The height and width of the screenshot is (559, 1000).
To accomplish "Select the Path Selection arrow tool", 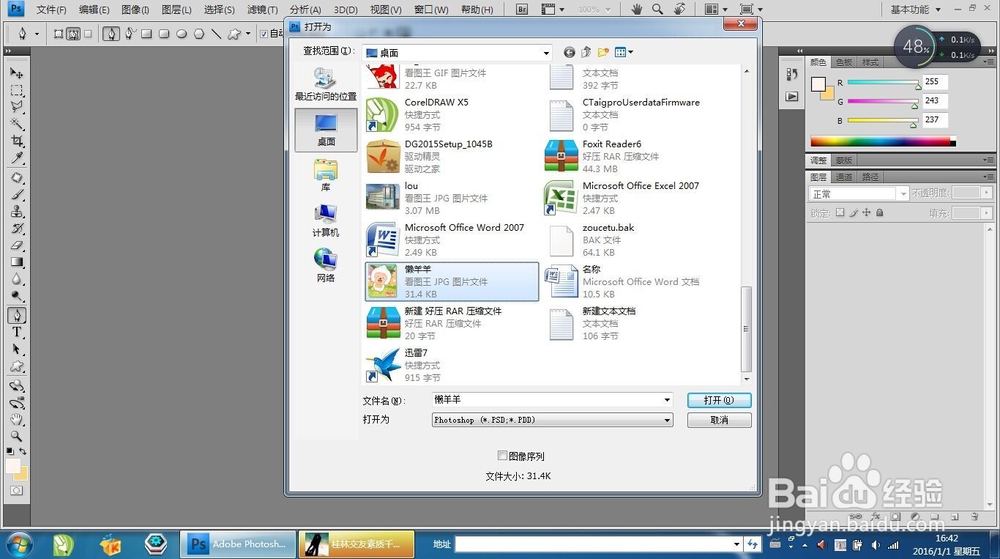I will coord(17,349).
